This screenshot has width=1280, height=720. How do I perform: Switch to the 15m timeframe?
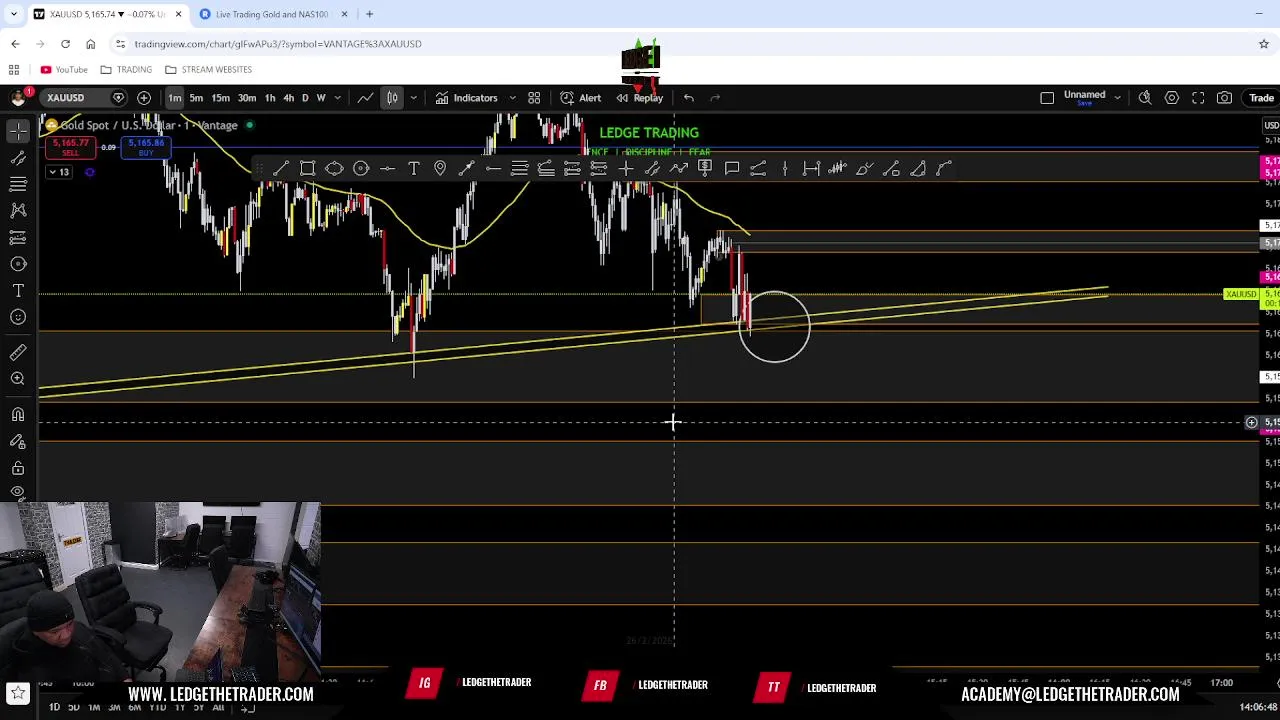click(220, 98)
